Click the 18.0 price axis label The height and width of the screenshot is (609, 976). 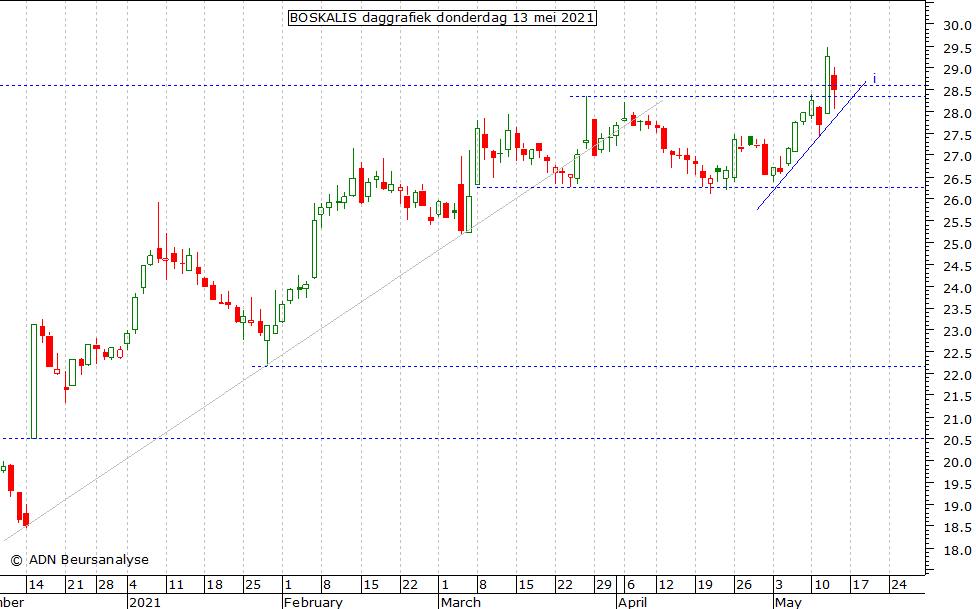tap(957, 550)
